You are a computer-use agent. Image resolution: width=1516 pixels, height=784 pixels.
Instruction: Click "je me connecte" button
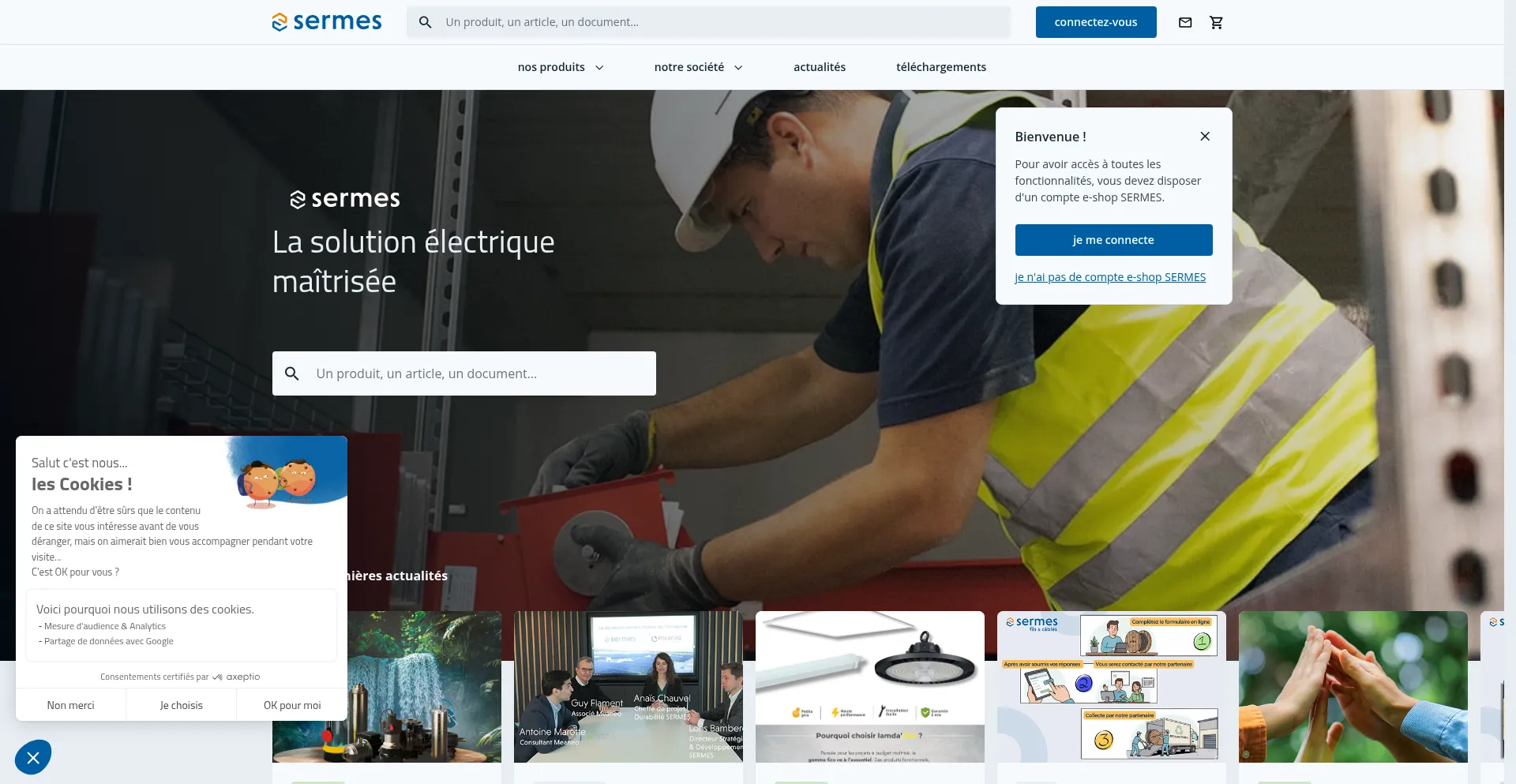coord(1113,240)
